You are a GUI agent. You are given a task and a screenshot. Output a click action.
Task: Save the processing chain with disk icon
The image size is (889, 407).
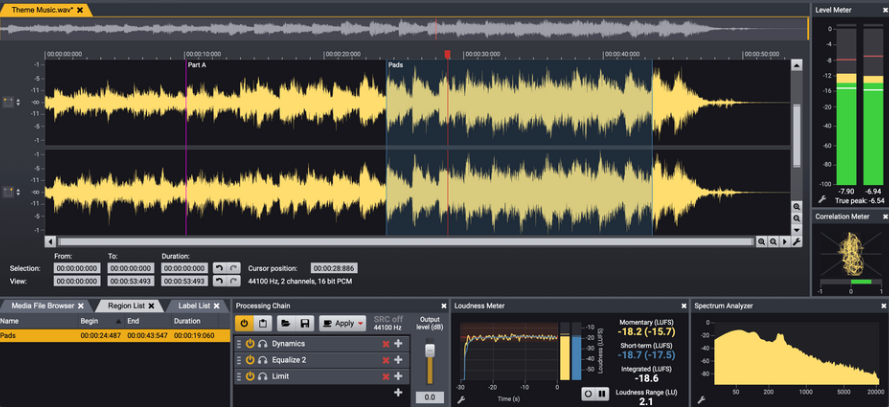pyautogui.click(x=304, y=324)
